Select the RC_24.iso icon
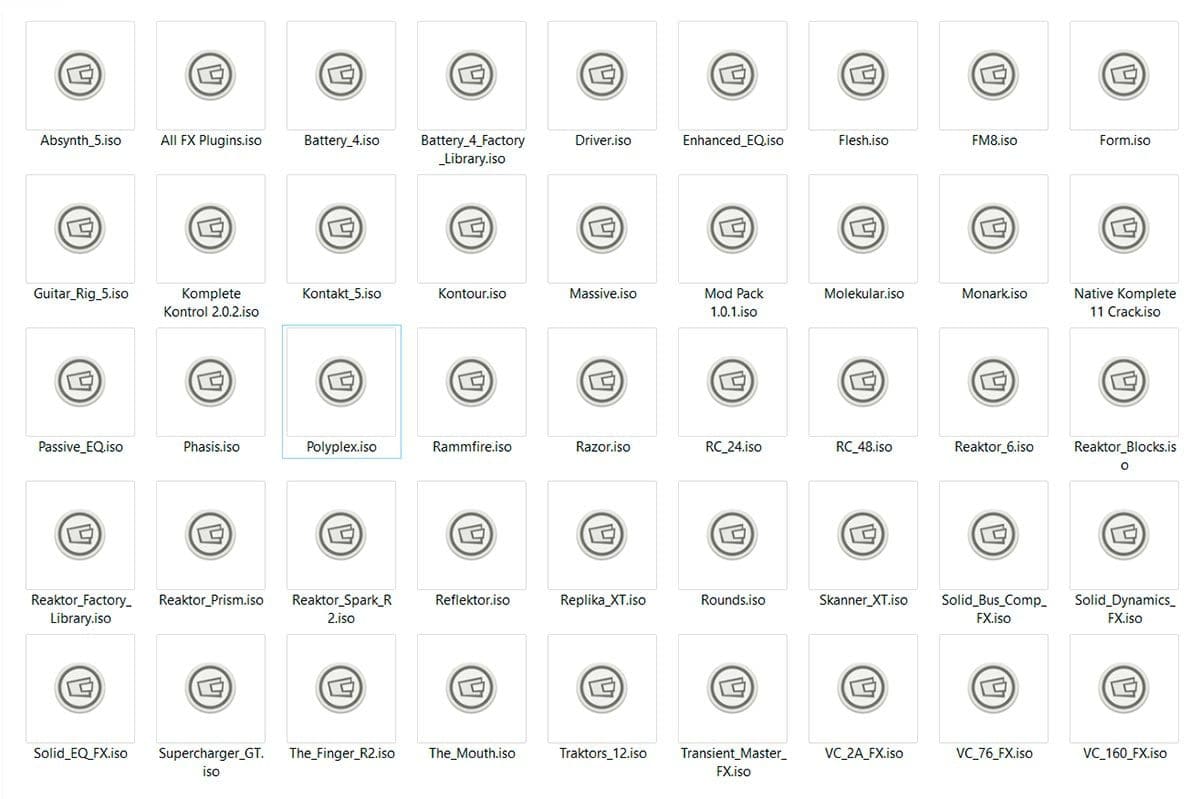 [733, 381]
